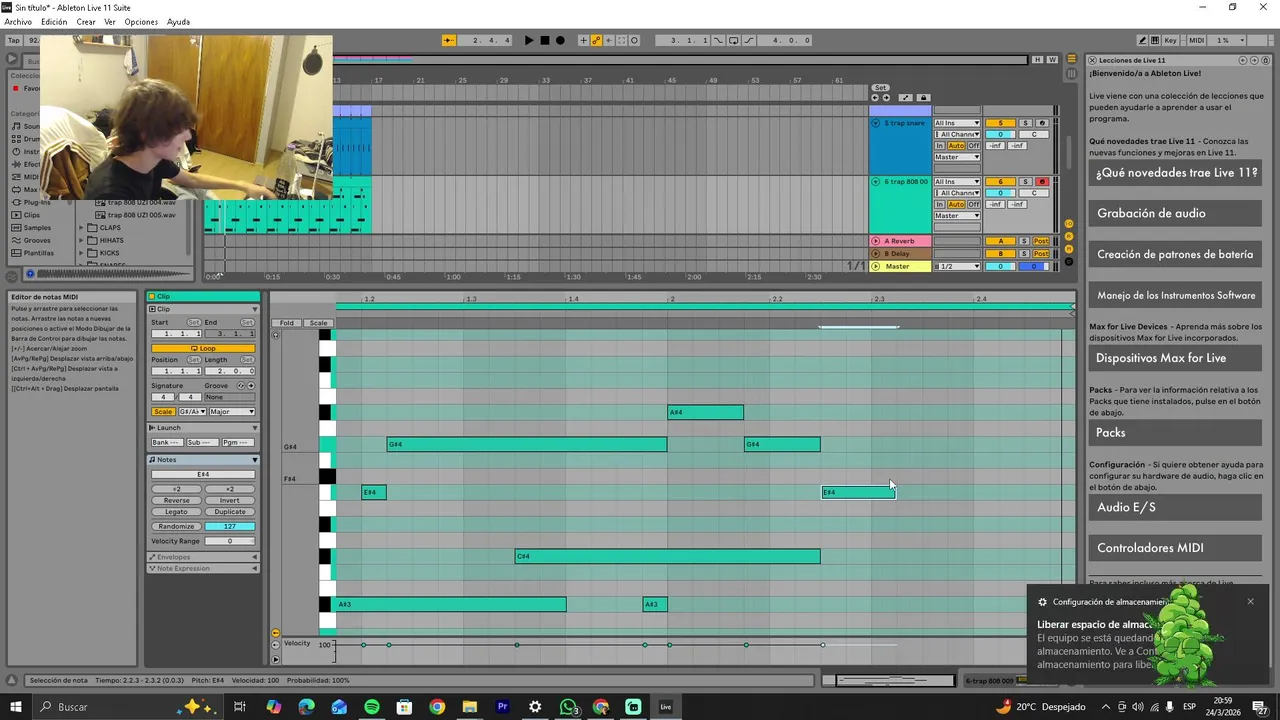The image size is (1280, 720).
Task: Toggle Lock Envelopes padlock icon
Action: [x=924, y=98]
